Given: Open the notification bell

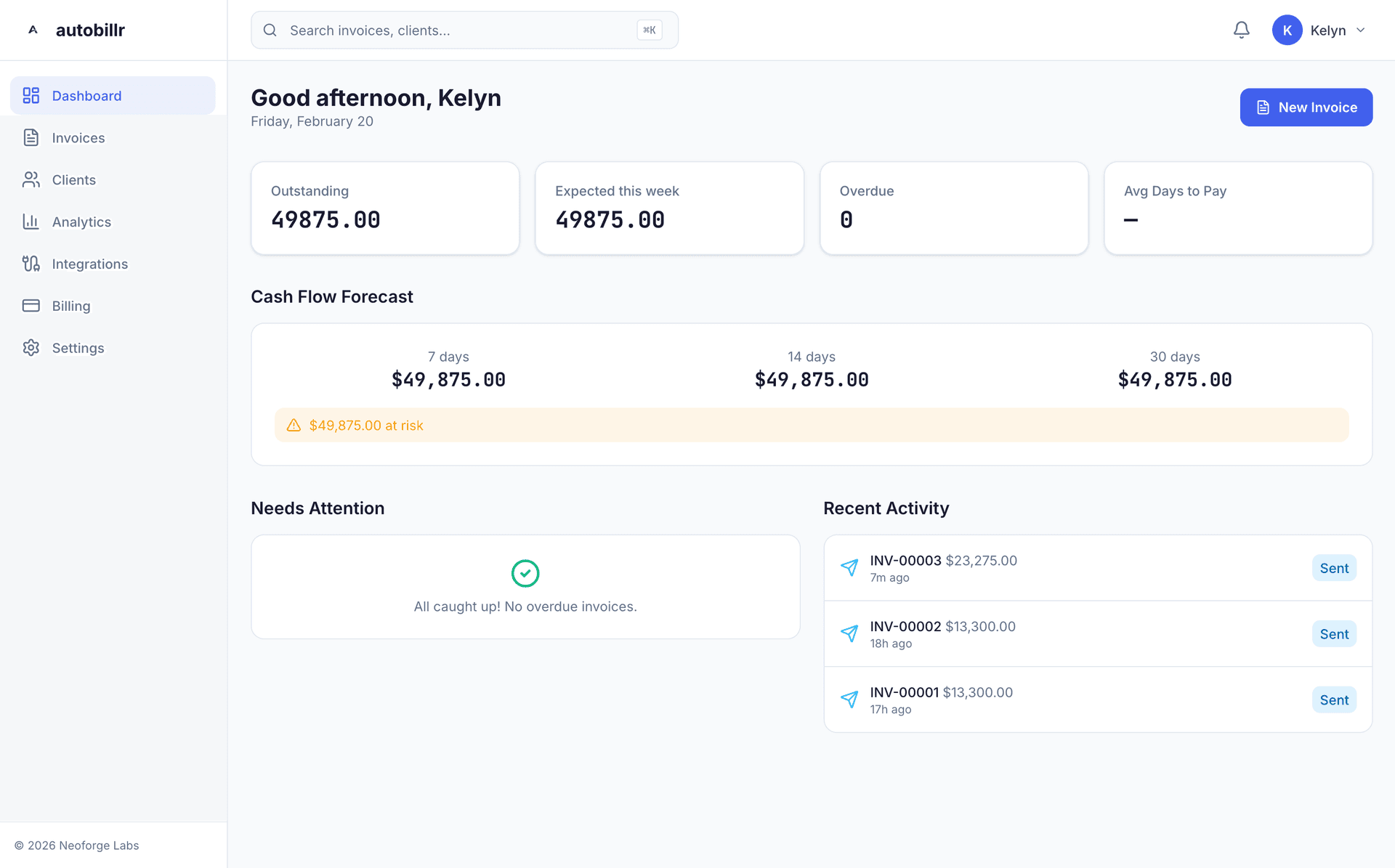Looking at the screenshot, I should [1242, 30].
